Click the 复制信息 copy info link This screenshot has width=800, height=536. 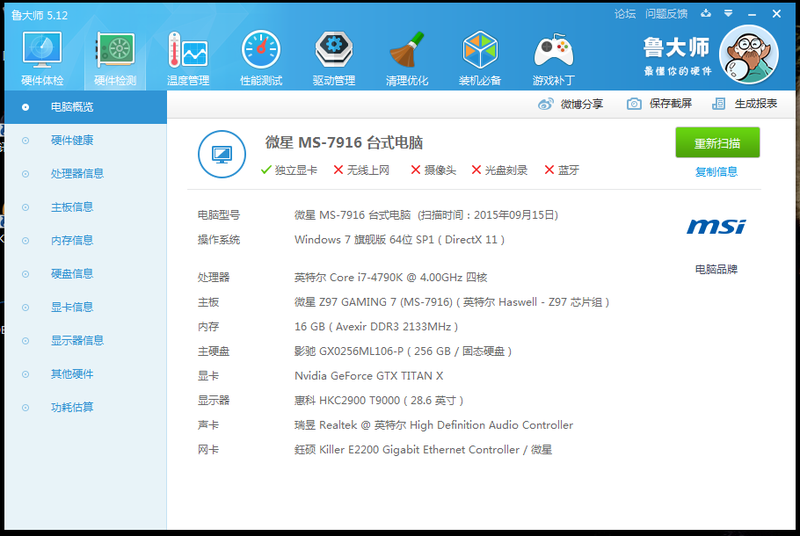pos(716,172)
